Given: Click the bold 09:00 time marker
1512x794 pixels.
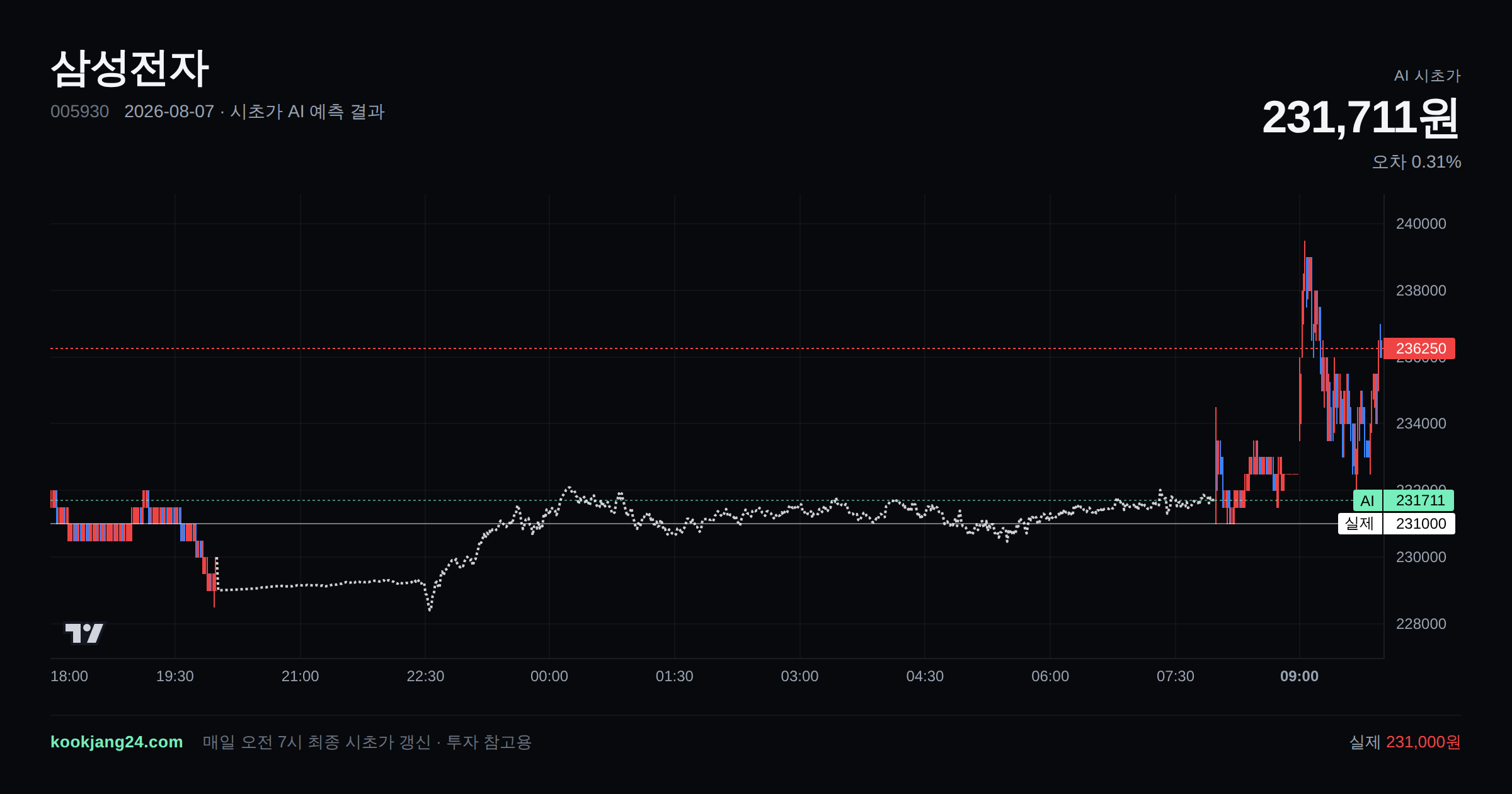Looking at the screenshot, I should (1299, 676).
